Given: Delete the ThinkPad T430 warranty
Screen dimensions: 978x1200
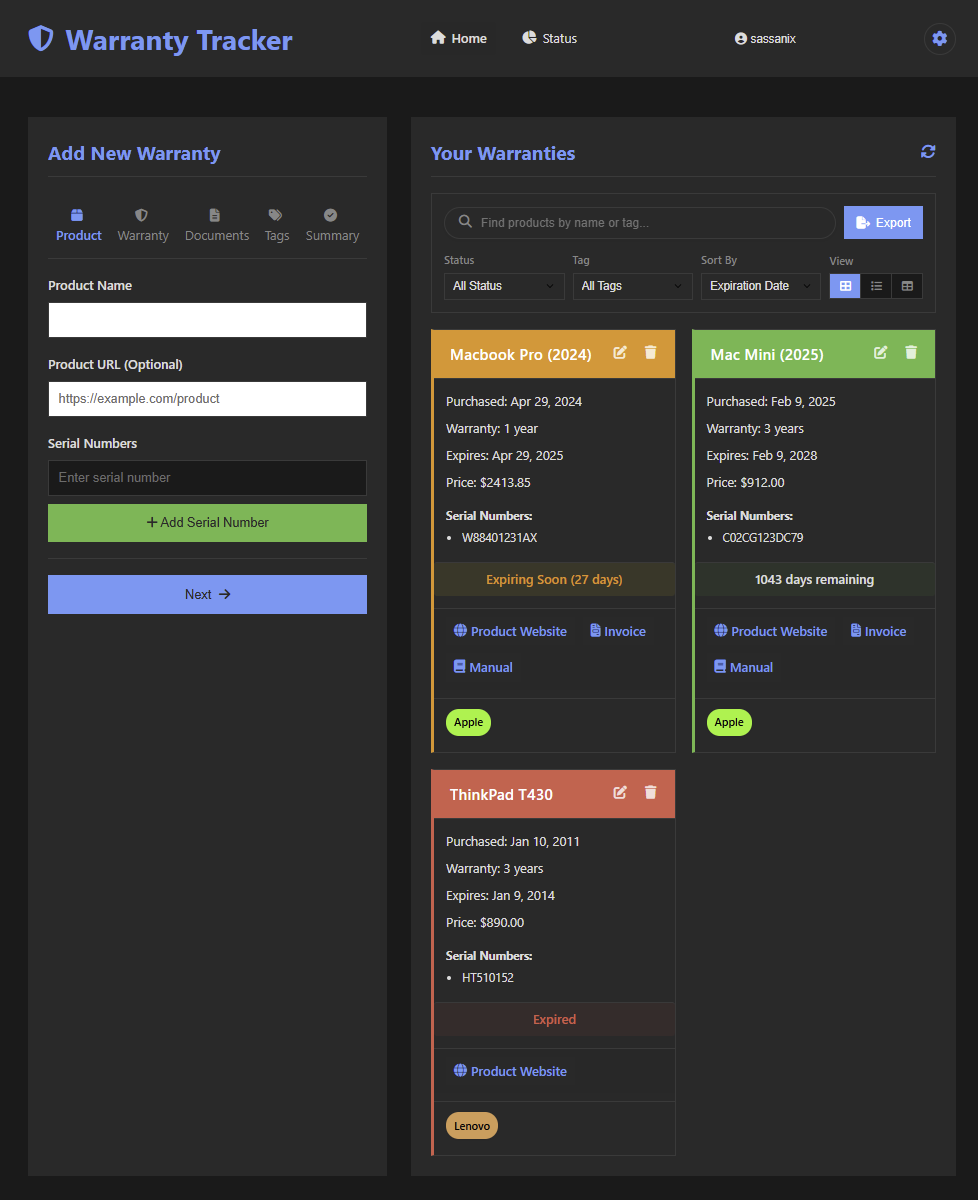Looking at the screenshot, I should (x=651, y=793).
